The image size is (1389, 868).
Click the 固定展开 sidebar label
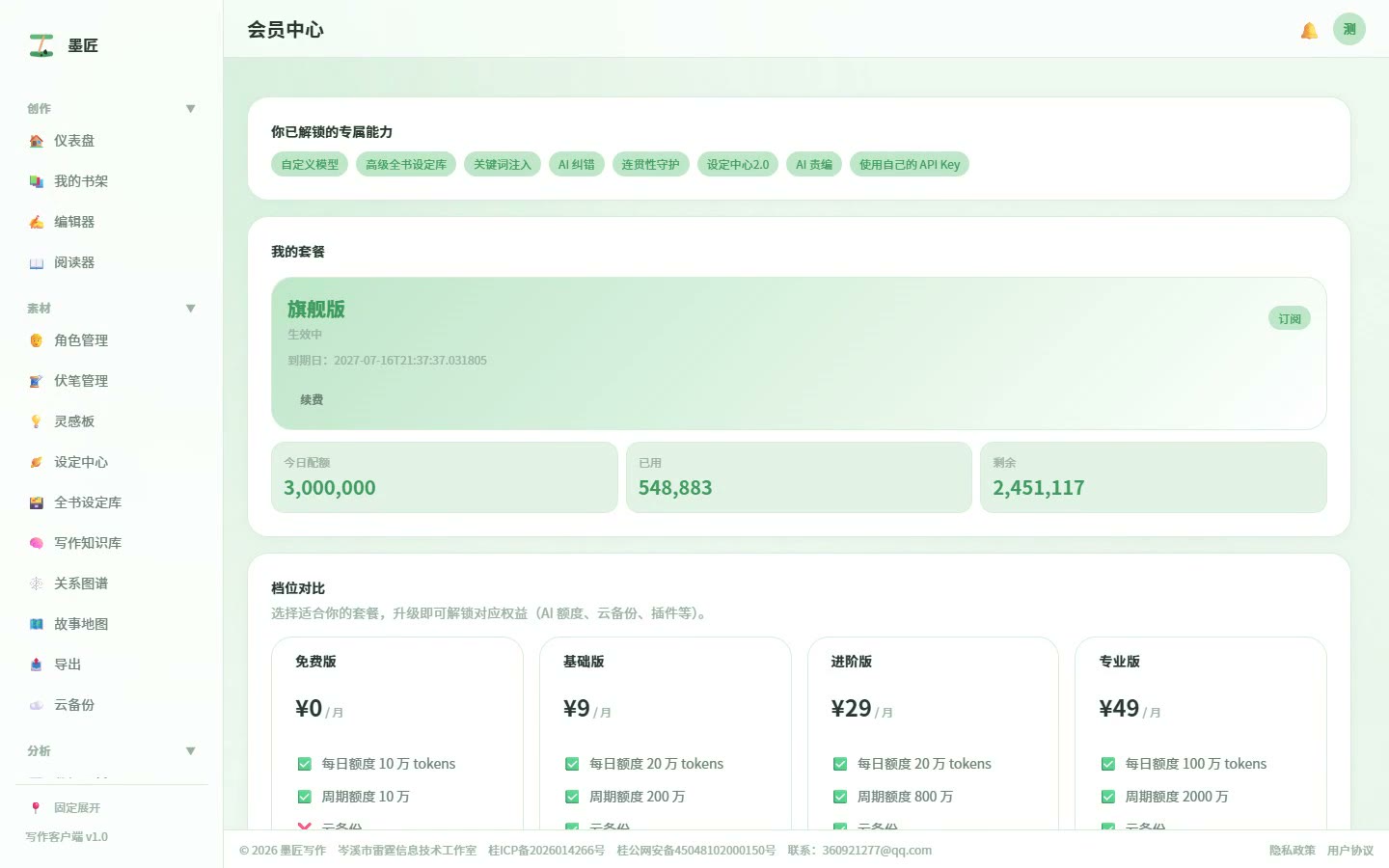(77, 808)
